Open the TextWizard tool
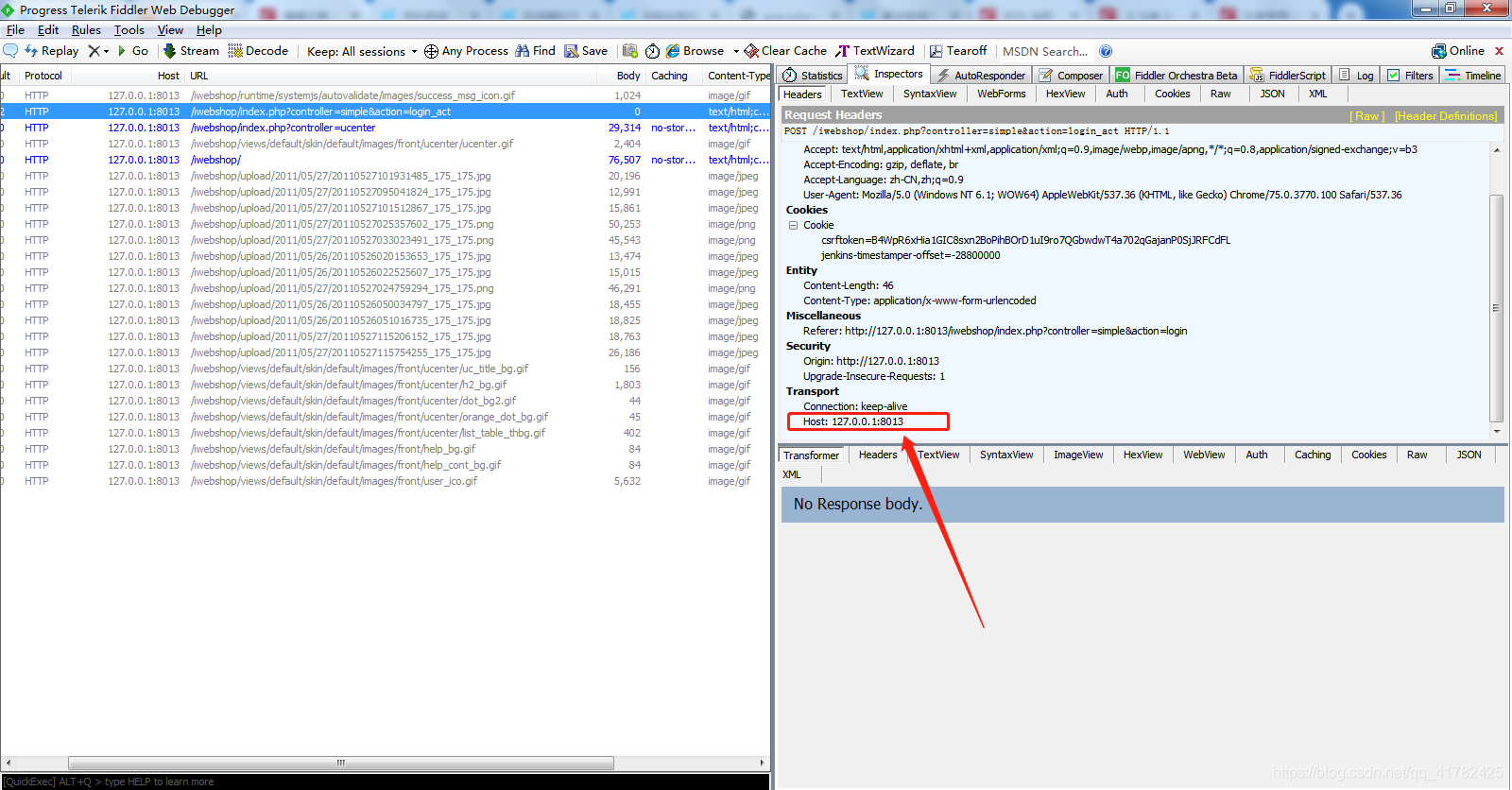Viewport: 1512px width, 790px height. (x=875, y=51)
